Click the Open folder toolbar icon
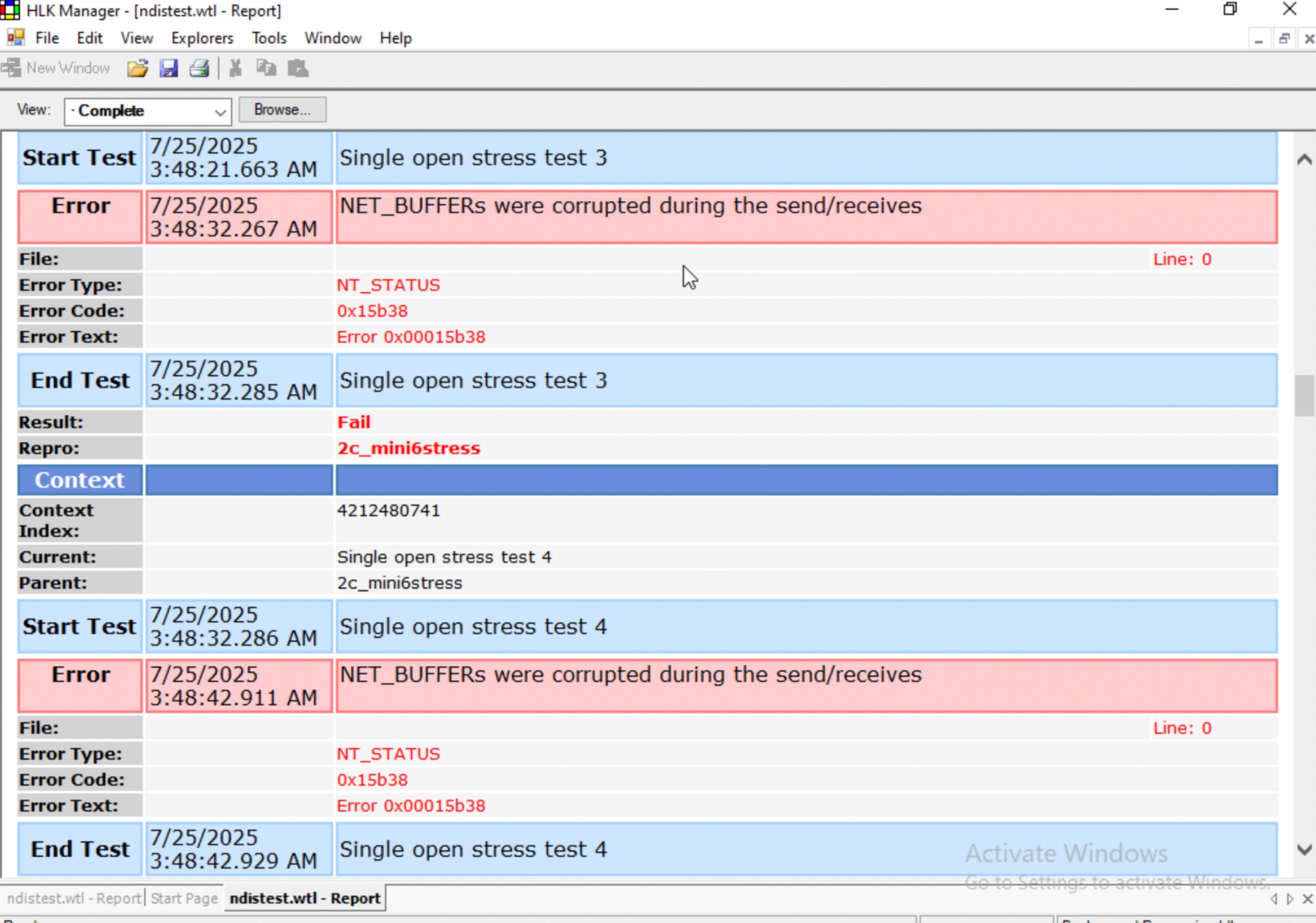 click(x=137, y=68)
